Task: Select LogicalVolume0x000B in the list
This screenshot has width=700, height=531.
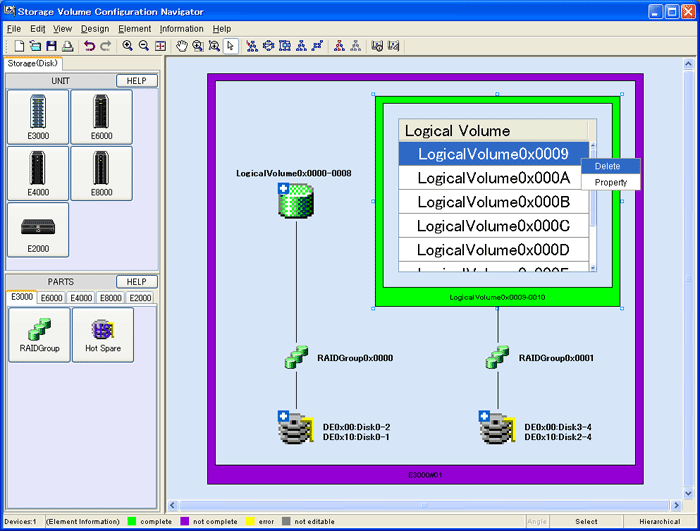Action: (x=494, y=202)
